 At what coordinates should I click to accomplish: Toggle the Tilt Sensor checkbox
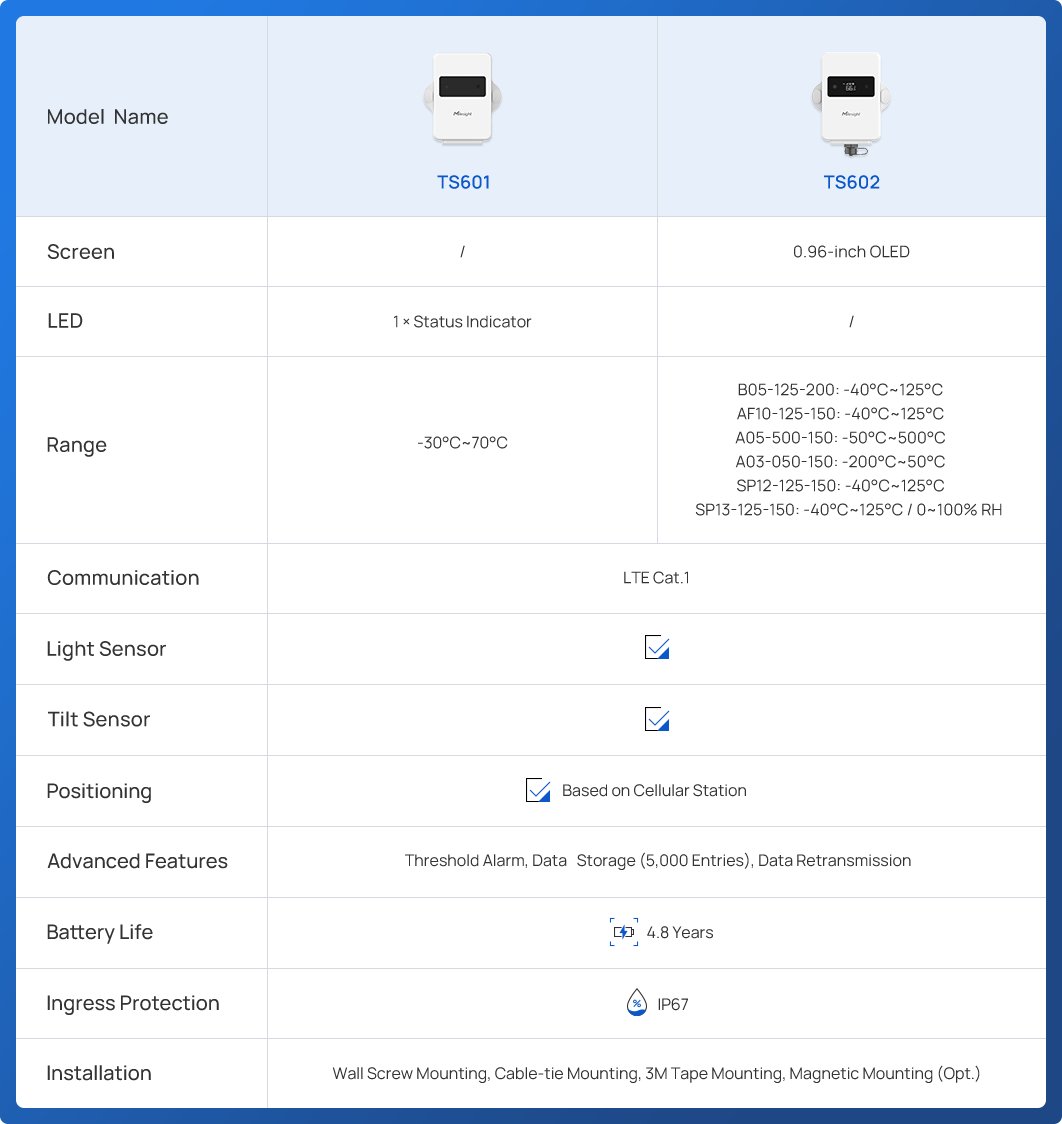[656, 719]
